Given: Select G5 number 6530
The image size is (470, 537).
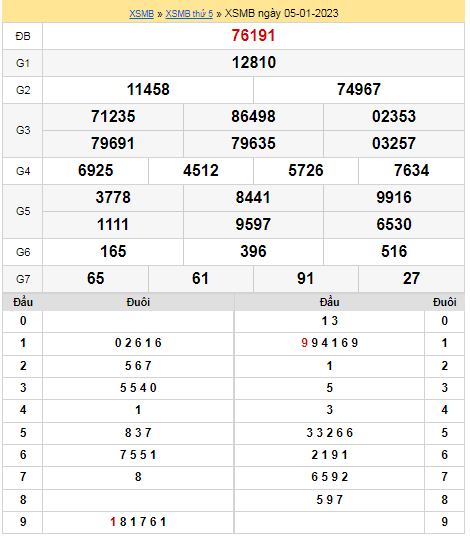Looking at the screenshot, I should tap(394, 225).
